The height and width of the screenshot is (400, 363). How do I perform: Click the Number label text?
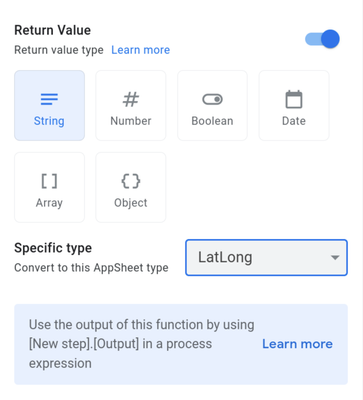(131, 121)
